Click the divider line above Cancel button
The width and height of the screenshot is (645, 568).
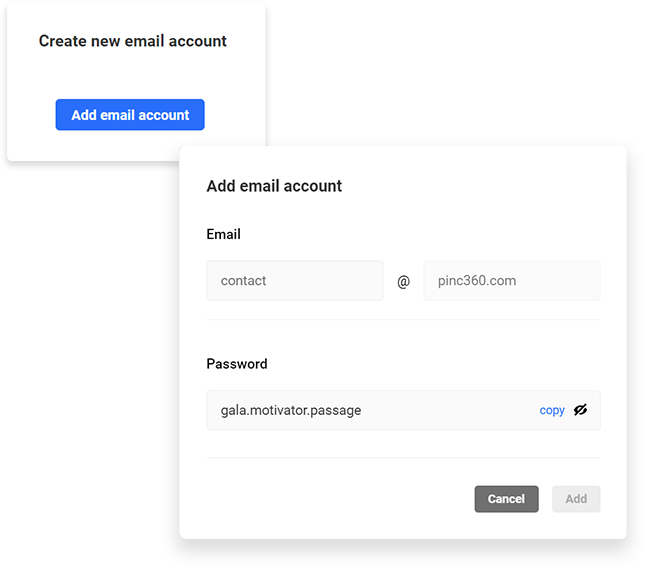tap(403, 457)
